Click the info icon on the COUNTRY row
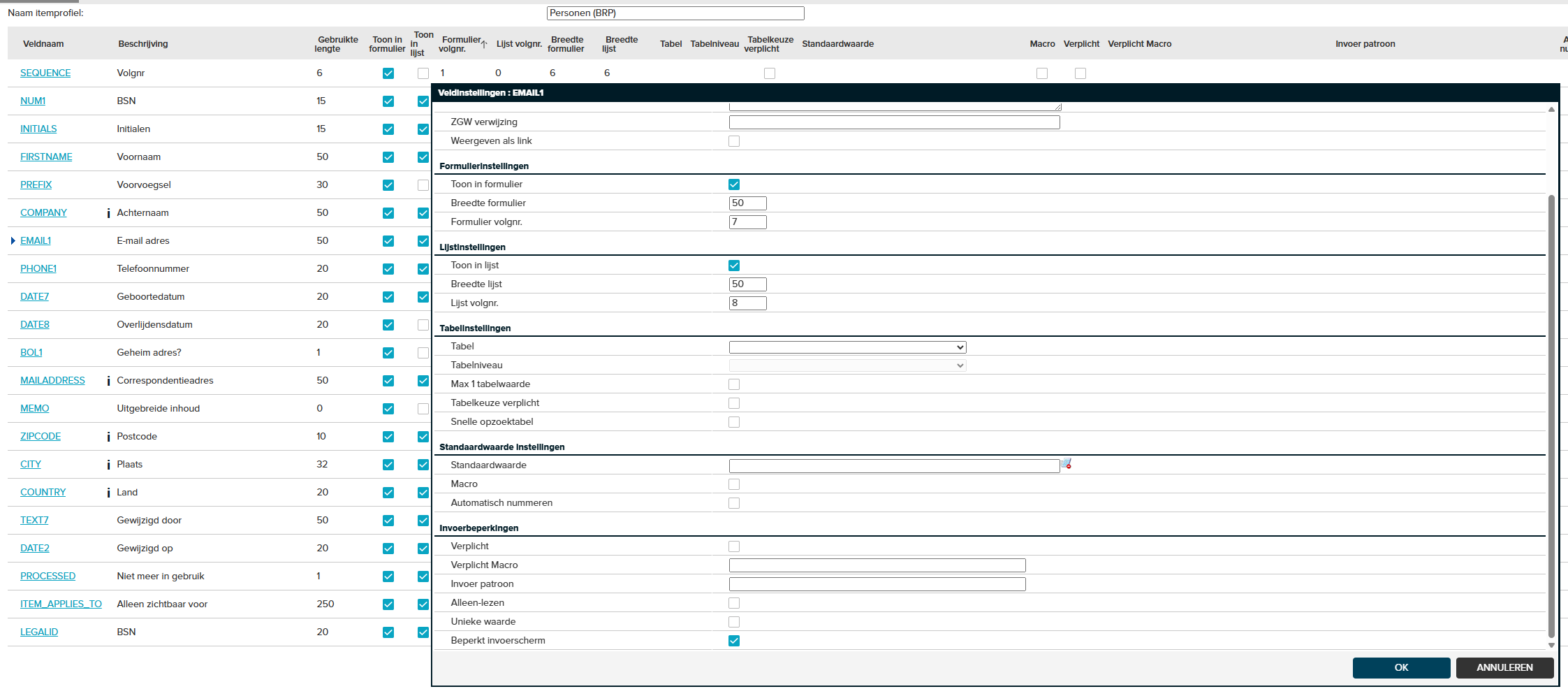1568x696 pixels. (108, 493)
